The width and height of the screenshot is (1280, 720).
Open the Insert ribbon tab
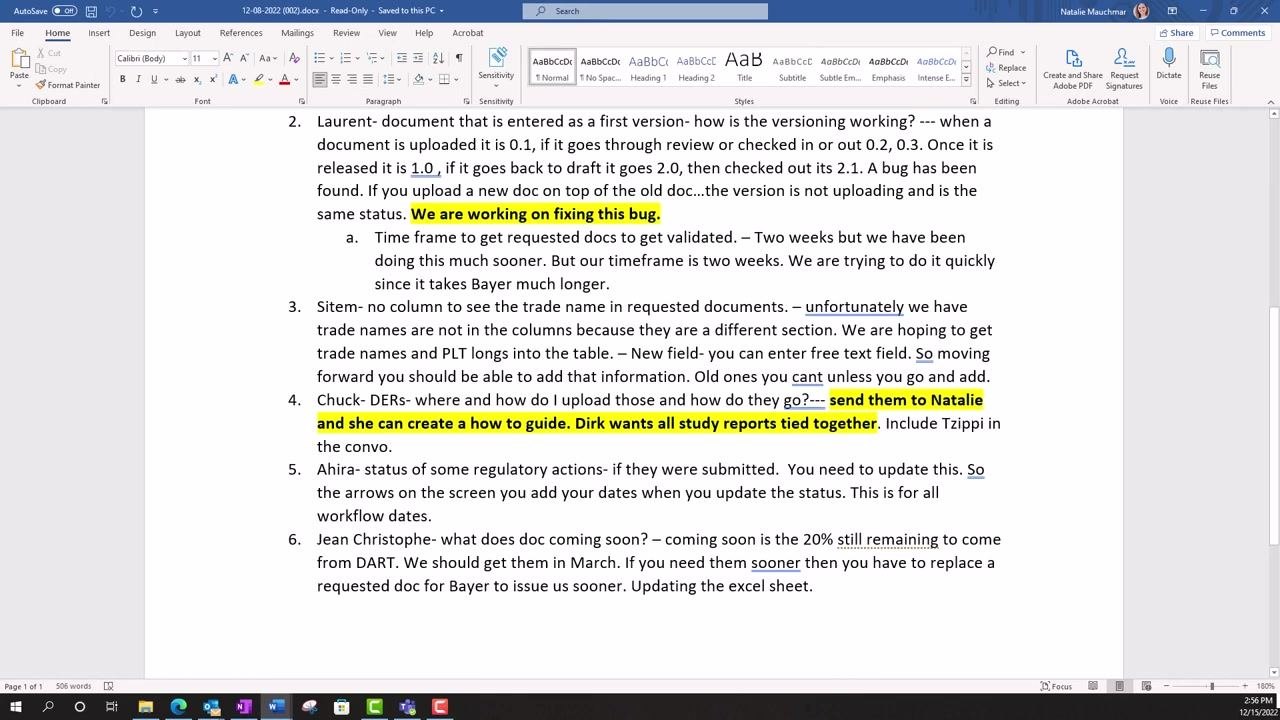coord(99,33)
